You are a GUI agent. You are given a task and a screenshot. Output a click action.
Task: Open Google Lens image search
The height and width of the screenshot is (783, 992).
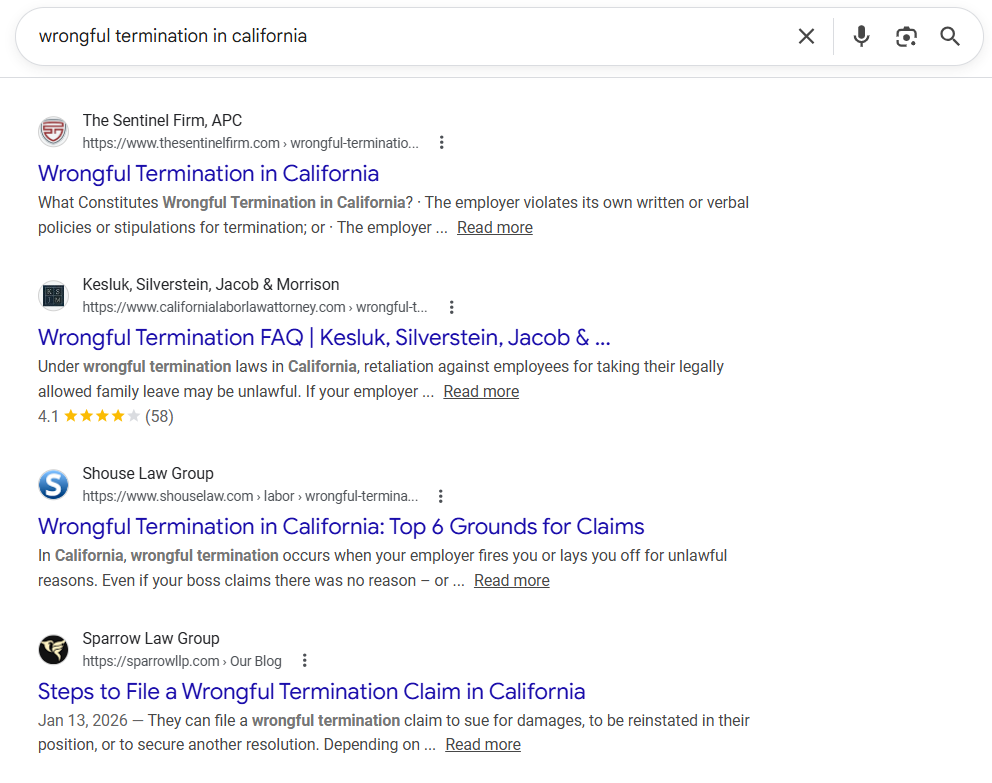click(x=906, y=36)
